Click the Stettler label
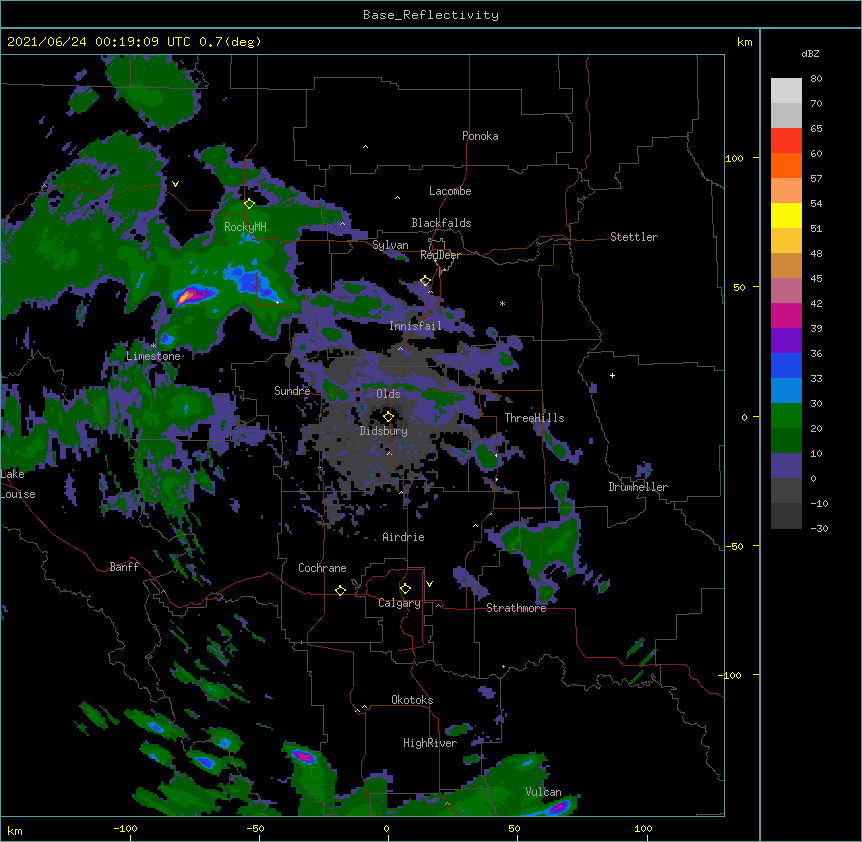862x842 pixels. click(634, 237)
